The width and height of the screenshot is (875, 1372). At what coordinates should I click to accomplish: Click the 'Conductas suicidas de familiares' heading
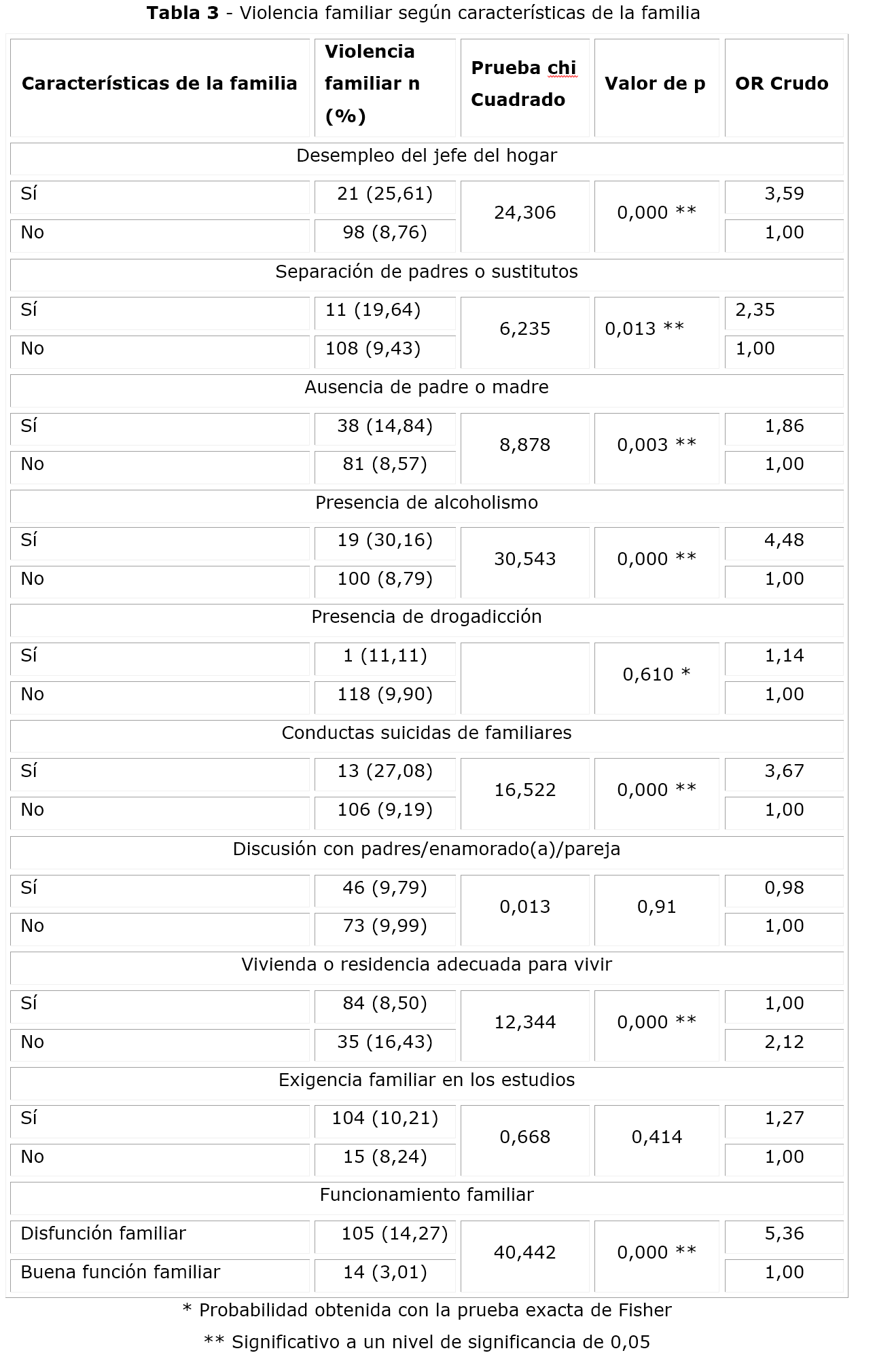[427, 734]
